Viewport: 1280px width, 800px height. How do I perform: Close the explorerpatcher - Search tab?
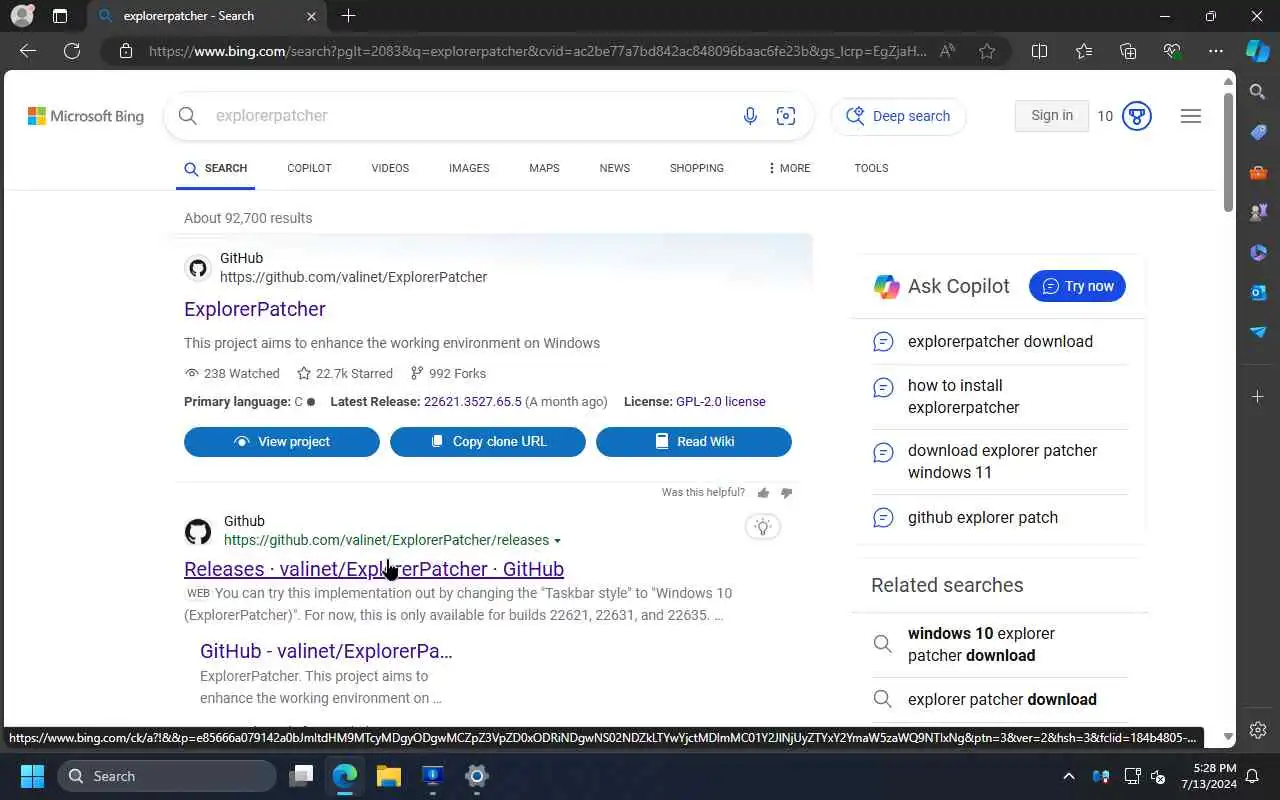pyautogui.click(x=311, y=16)
